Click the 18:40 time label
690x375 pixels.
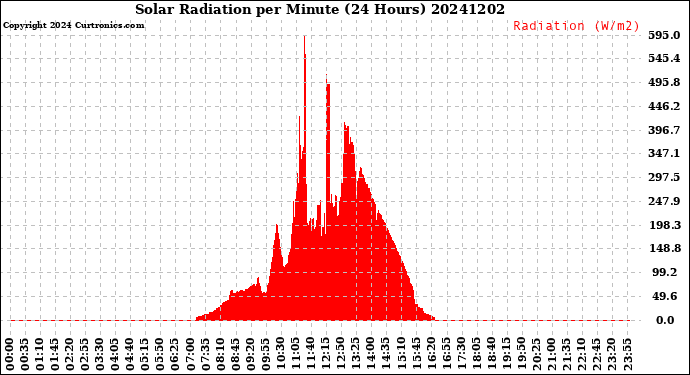click(x=492, y=355)
